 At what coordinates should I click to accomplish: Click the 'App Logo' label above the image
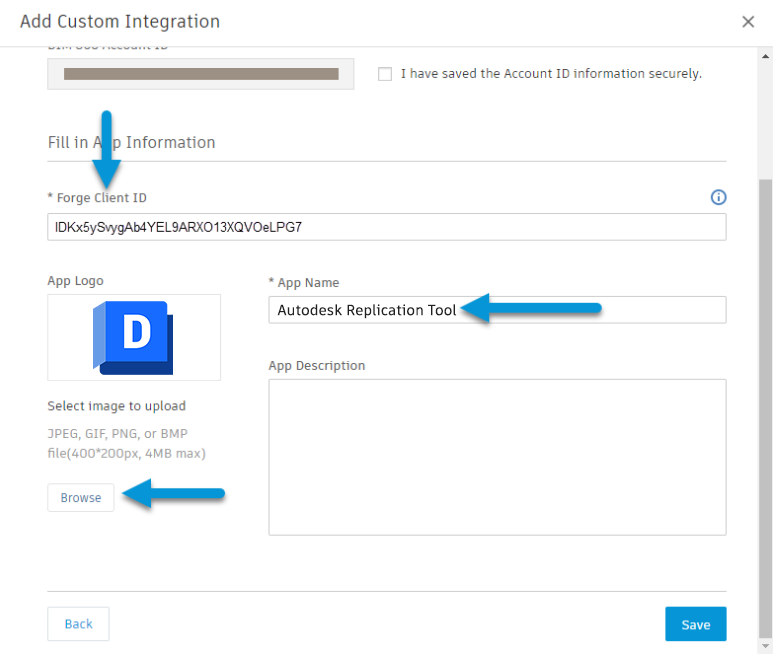tap(75, 281)
